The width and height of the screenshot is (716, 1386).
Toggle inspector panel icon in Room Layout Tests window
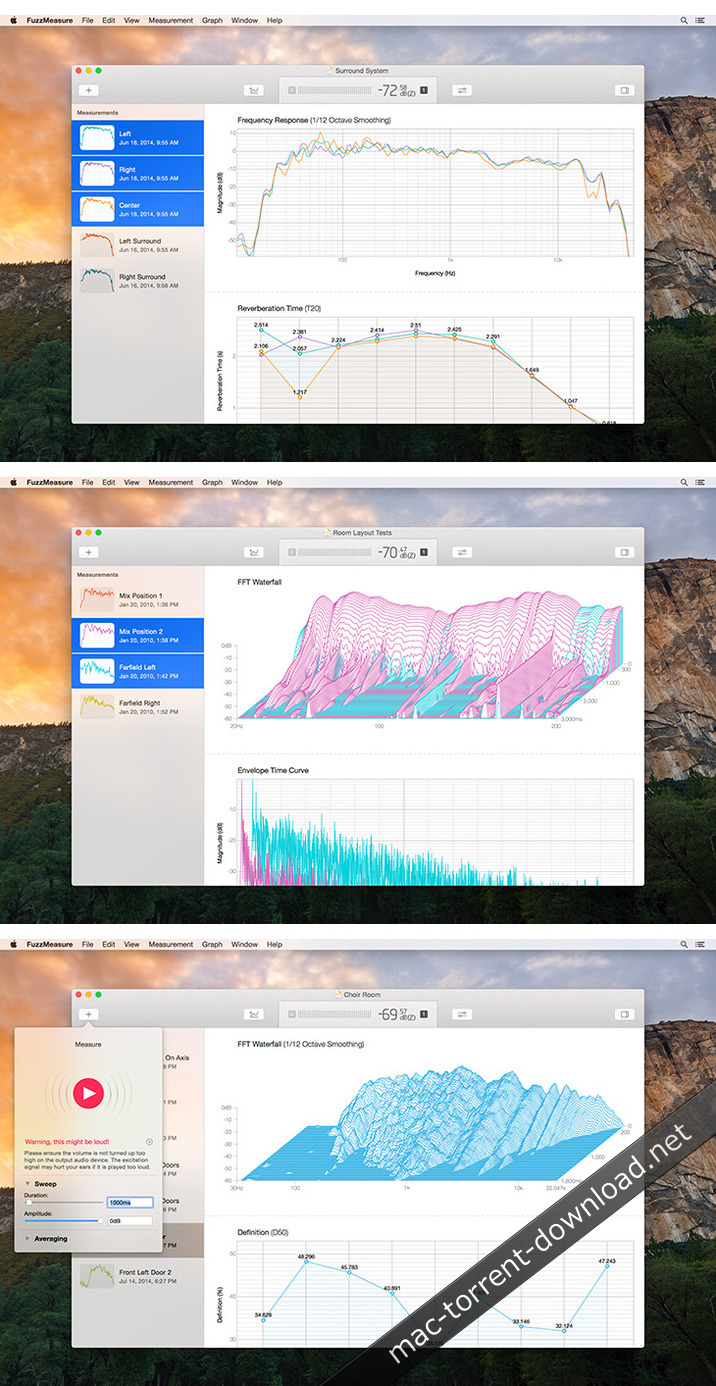[625, 552]
